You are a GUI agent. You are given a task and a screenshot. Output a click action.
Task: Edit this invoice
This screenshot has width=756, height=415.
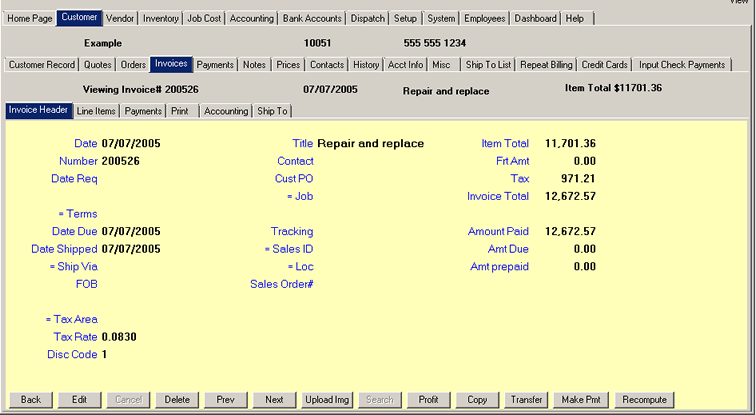coord(80,400)
